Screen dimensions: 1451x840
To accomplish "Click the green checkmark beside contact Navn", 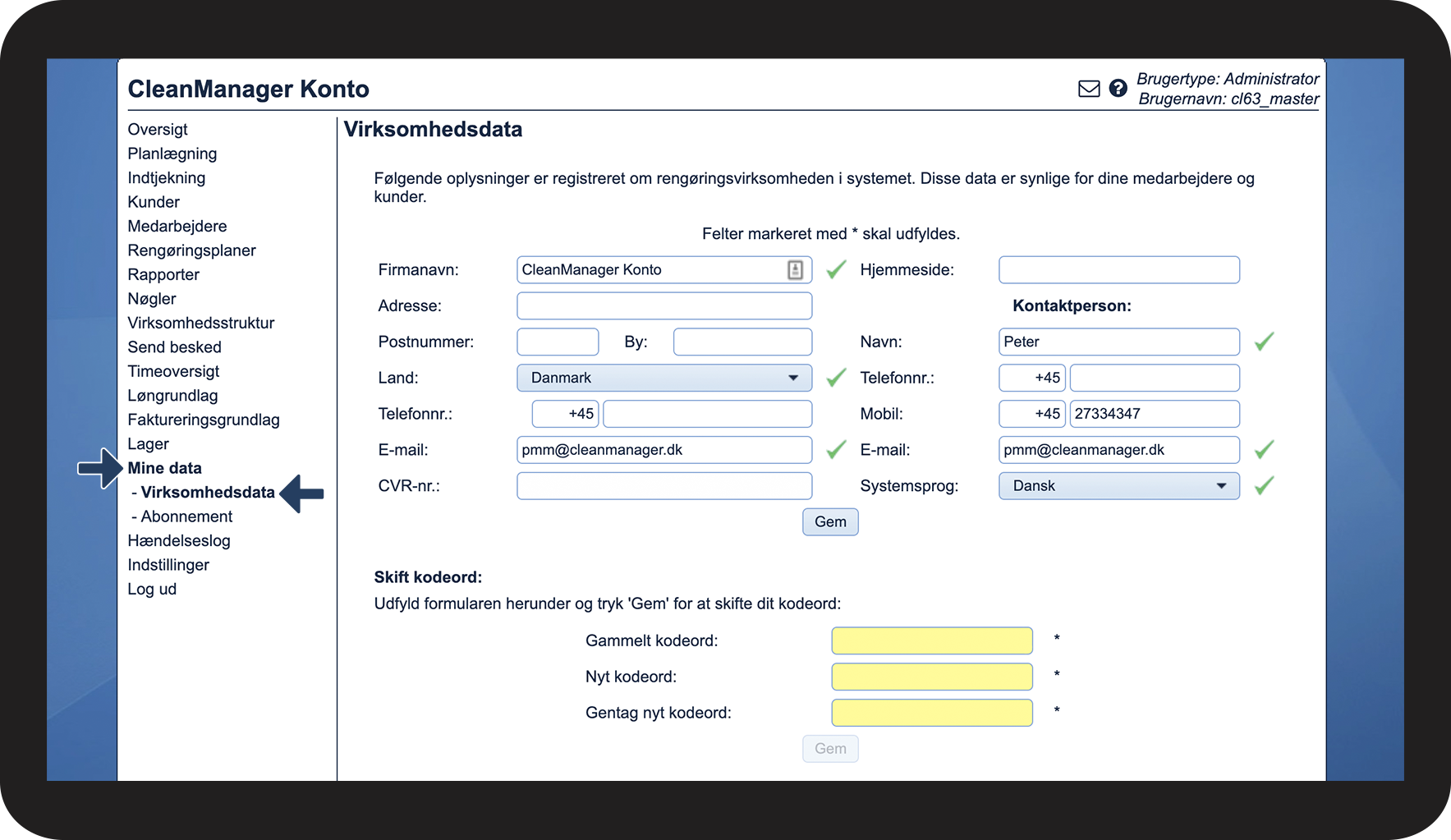I will point(1264,342).
